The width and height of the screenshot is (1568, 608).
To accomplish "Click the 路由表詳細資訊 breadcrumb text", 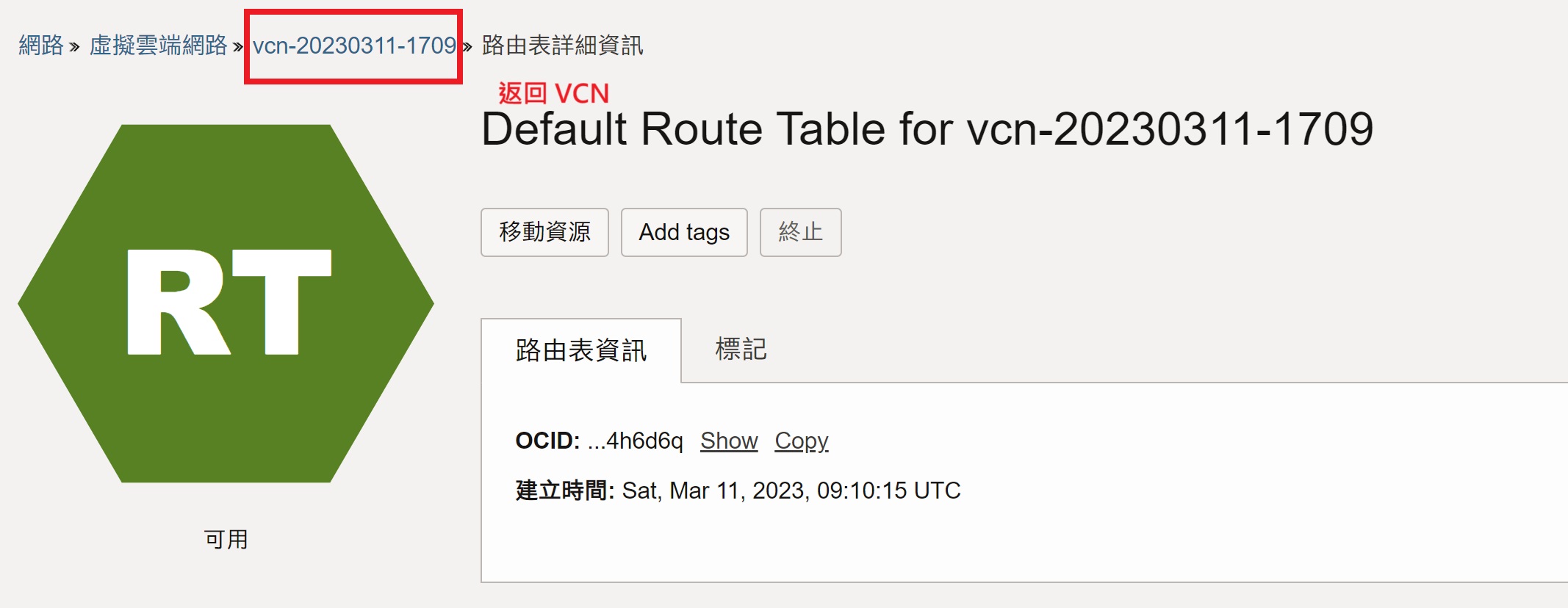I will click(x=562, y=46).
